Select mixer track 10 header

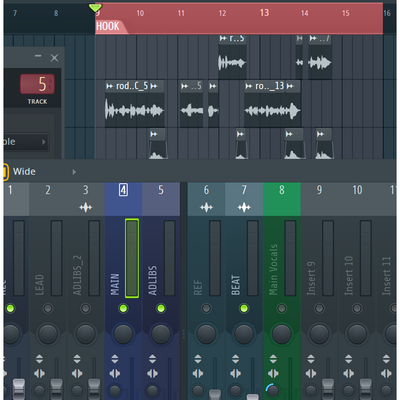357,199
